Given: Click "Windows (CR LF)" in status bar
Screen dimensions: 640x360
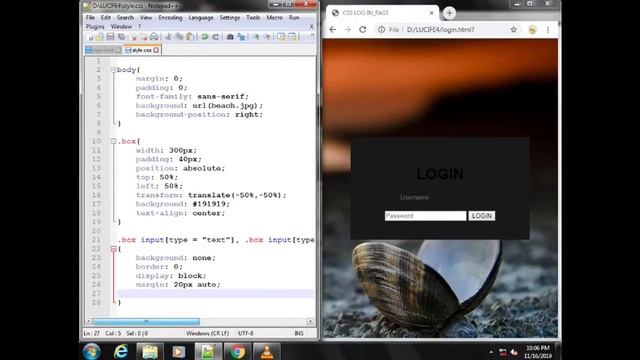Looking at the screenshot, I should 207,333.
